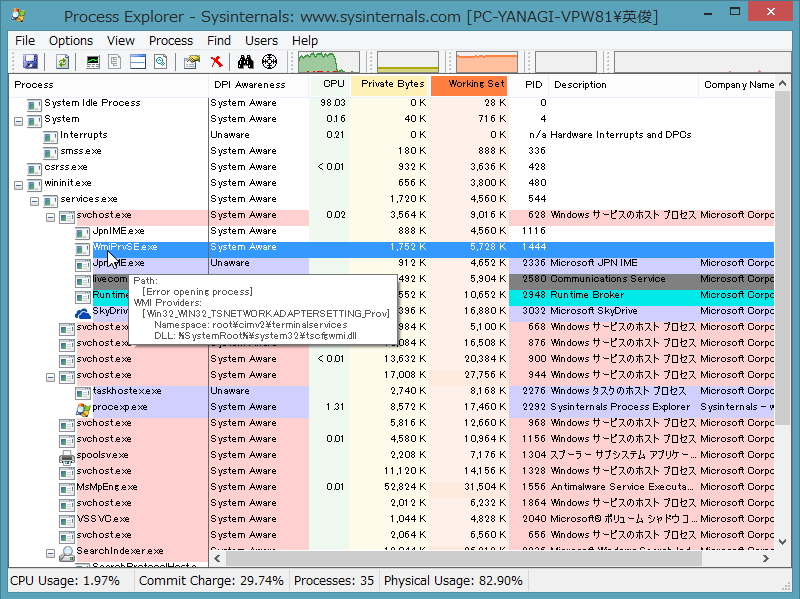The width and height of the screenshot is (800, 599).
Task: Click the vertical scrollbar down arrow
Action: coord(783,540)
